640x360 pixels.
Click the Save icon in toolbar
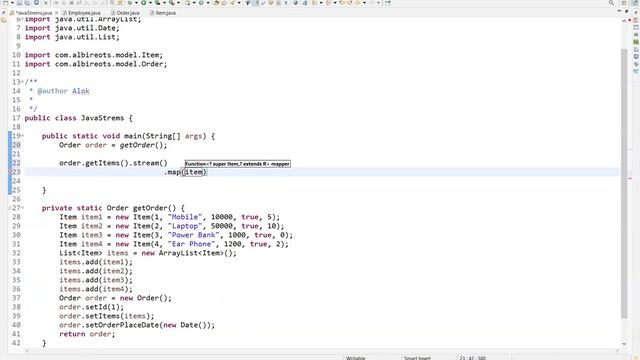click(19, 3)
